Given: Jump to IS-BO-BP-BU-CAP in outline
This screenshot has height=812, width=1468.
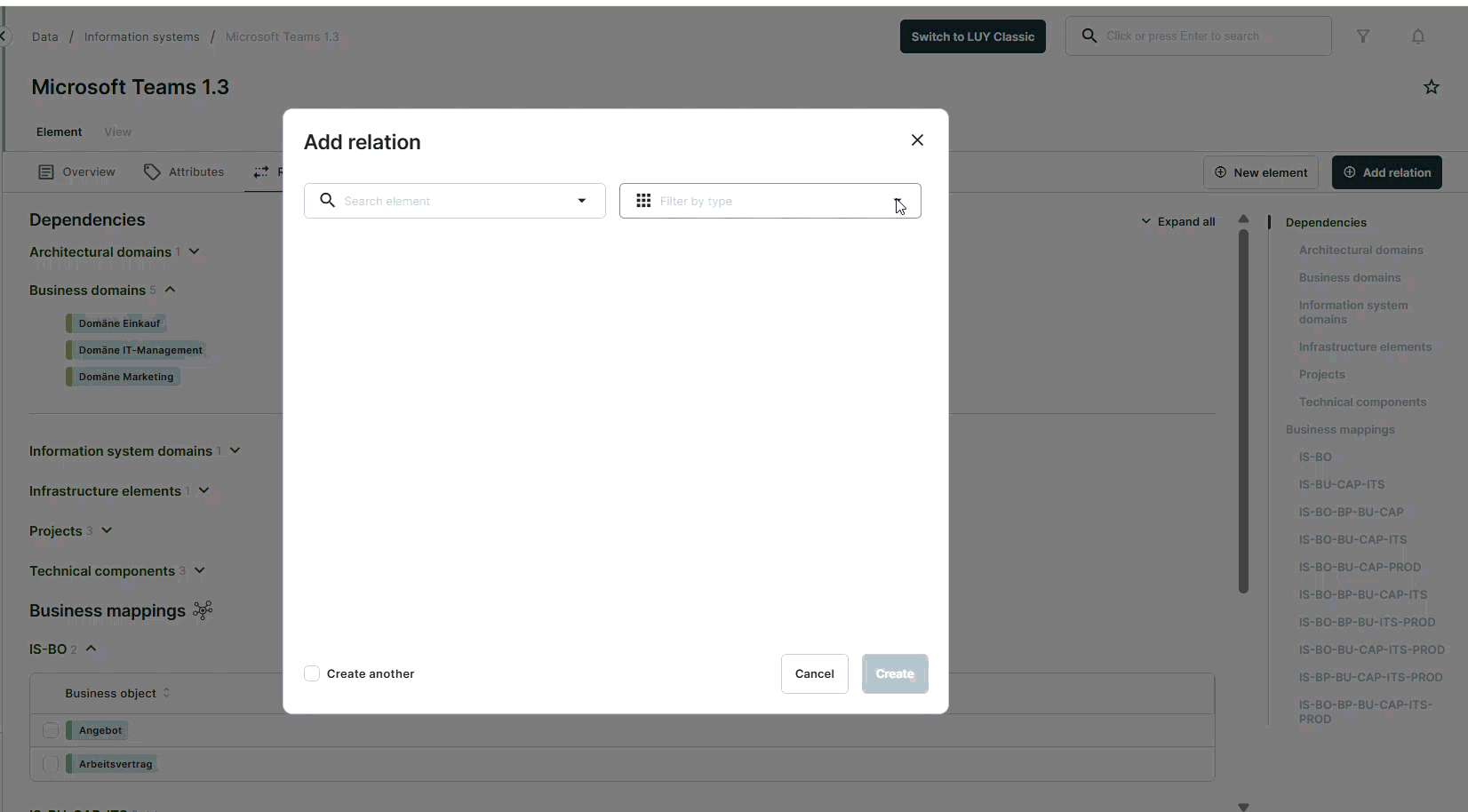Looking at the screenshot, I should (1351, 512).
